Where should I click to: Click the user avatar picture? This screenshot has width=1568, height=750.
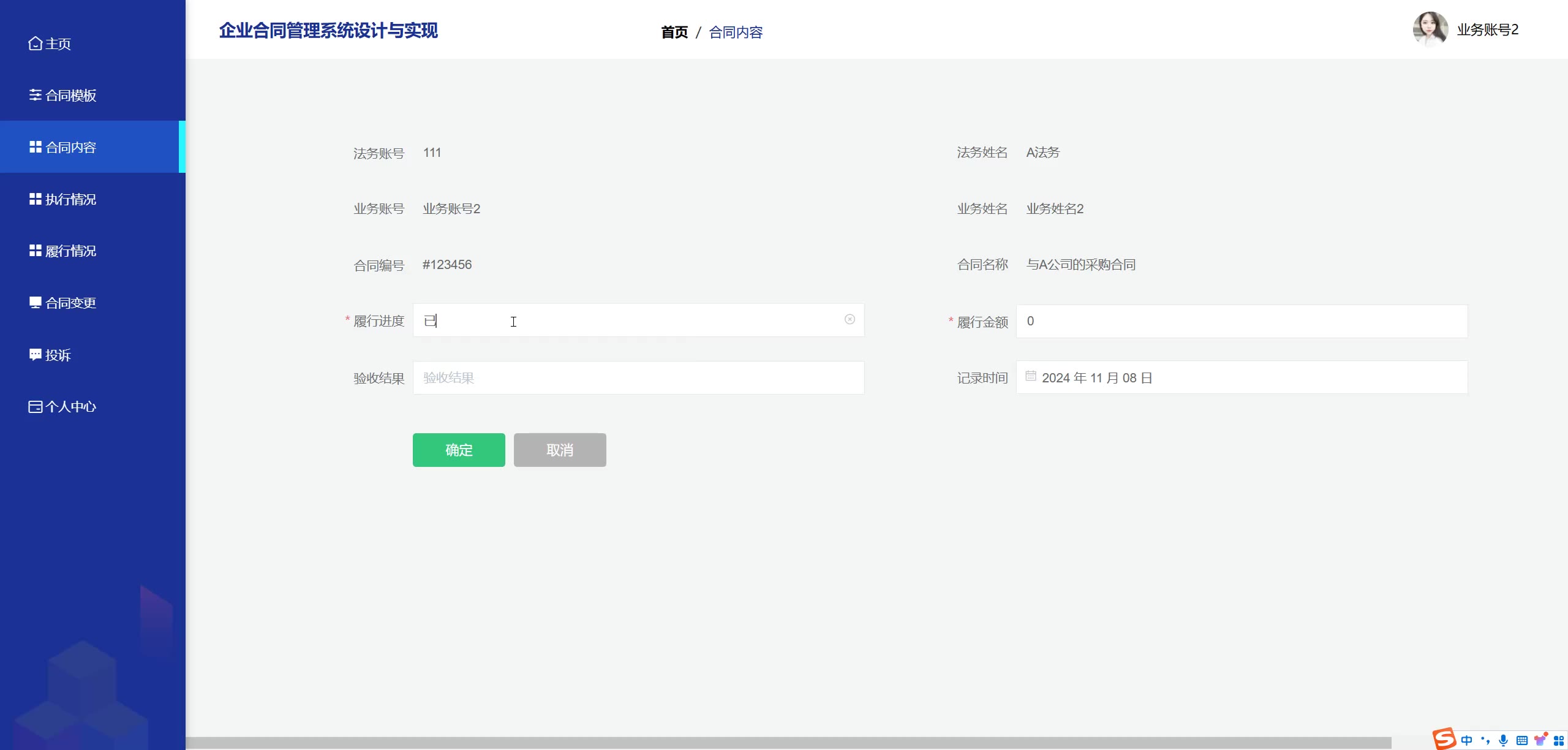1430,29
